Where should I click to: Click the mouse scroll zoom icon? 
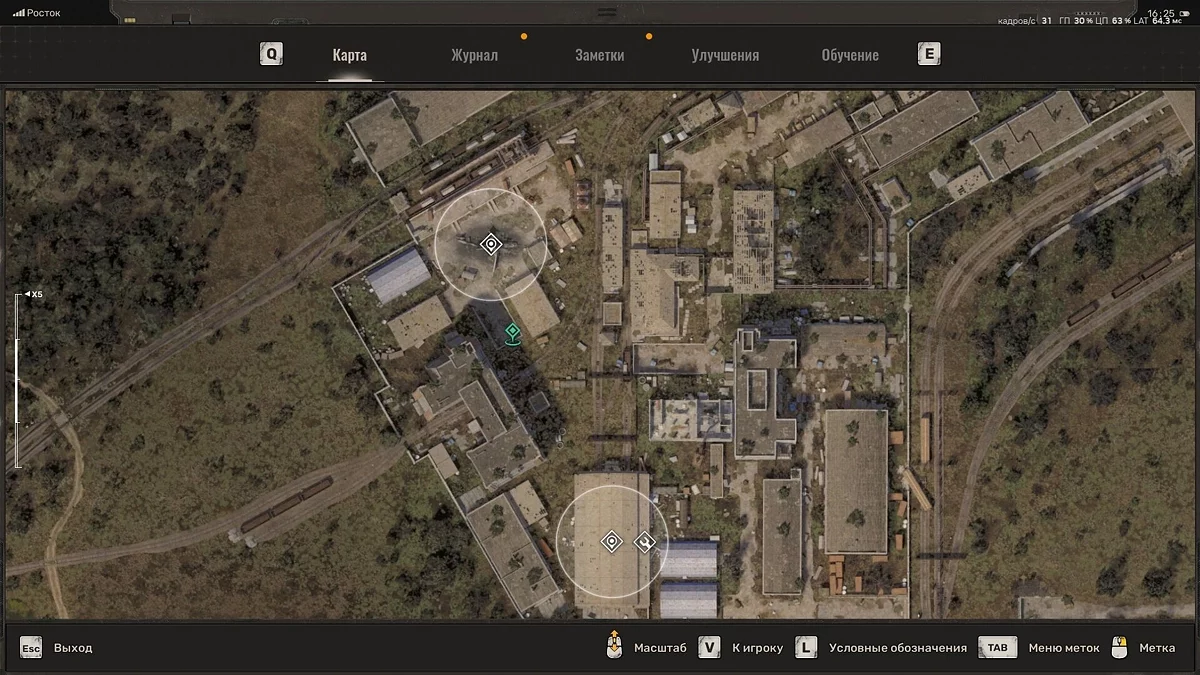click(x=614, y=647)
